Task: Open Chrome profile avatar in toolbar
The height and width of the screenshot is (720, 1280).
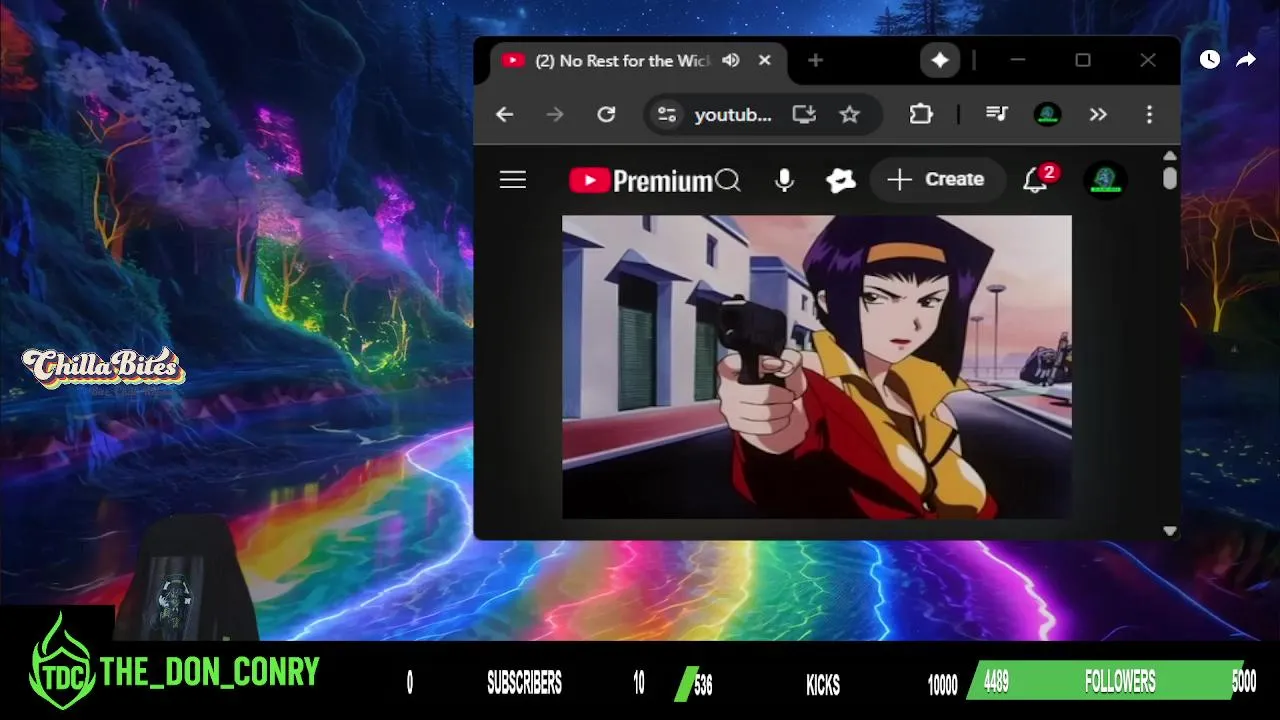Action: click(1047, 115)
